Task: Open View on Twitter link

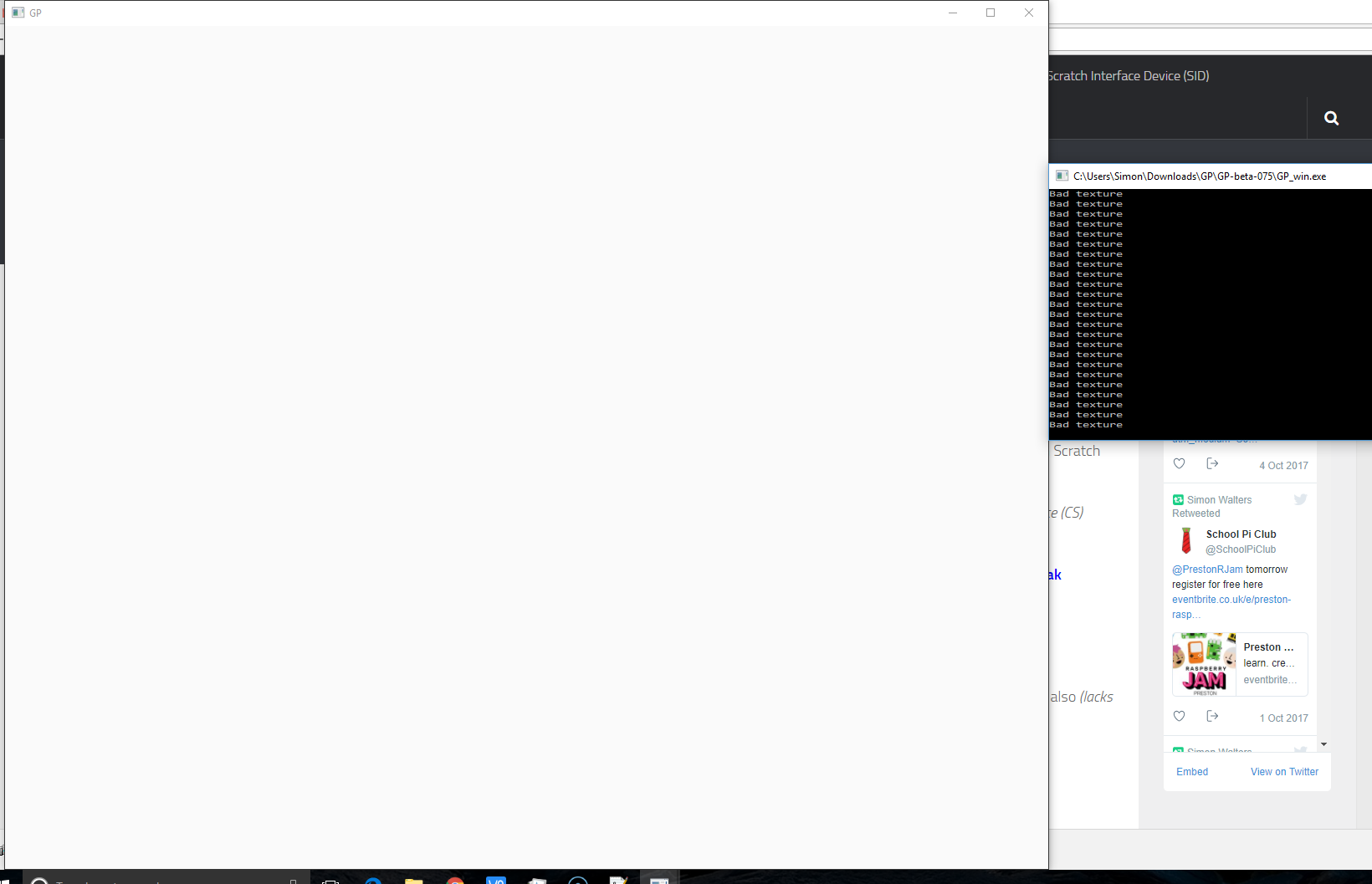Action: click(x=1284, y=772)
